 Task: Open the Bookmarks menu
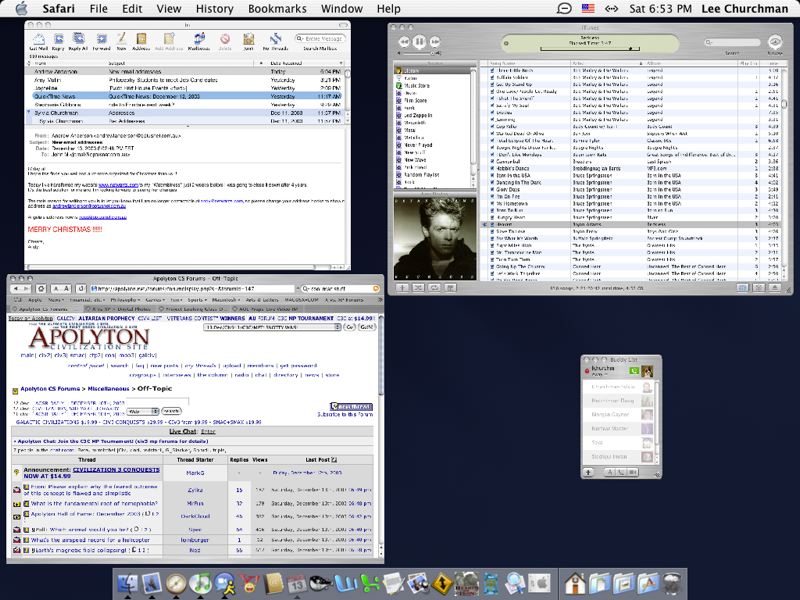coord(277,8)
